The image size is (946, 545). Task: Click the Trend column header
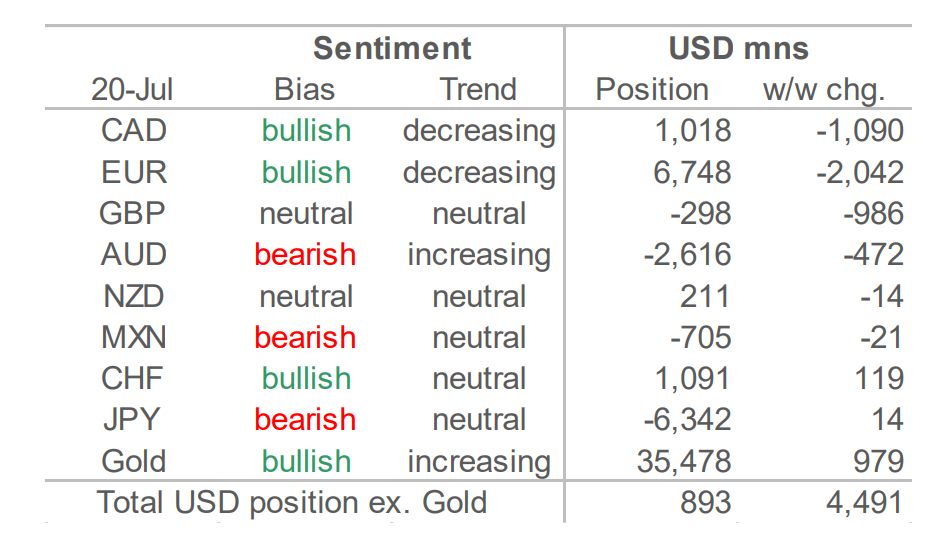[478, 90]
